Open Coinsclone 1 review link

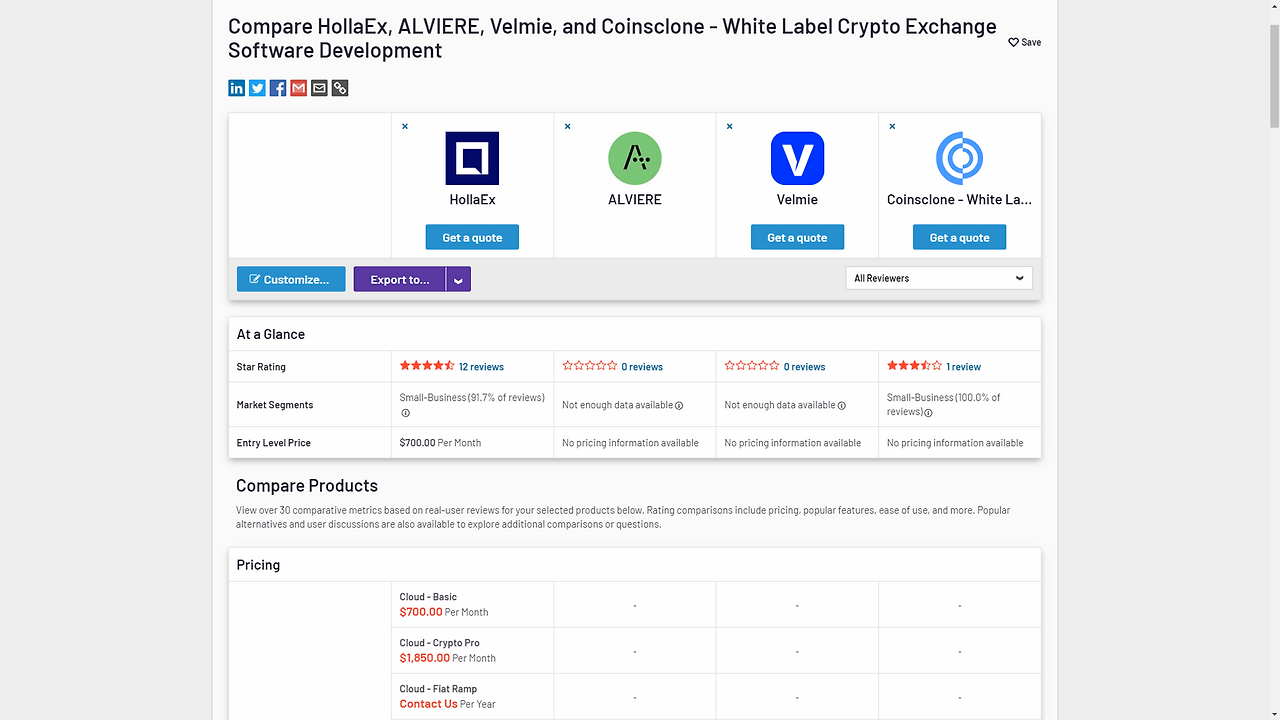[x=964, y=367]
